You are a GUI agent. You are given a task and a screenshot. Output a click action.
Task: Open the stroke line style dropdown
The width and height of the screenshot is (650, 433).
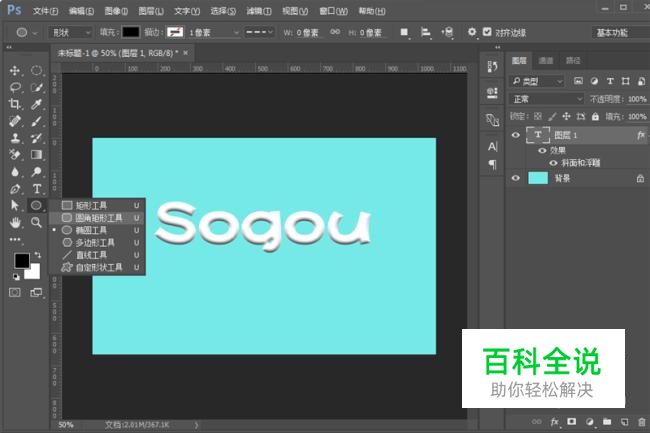tap(259, 32)
